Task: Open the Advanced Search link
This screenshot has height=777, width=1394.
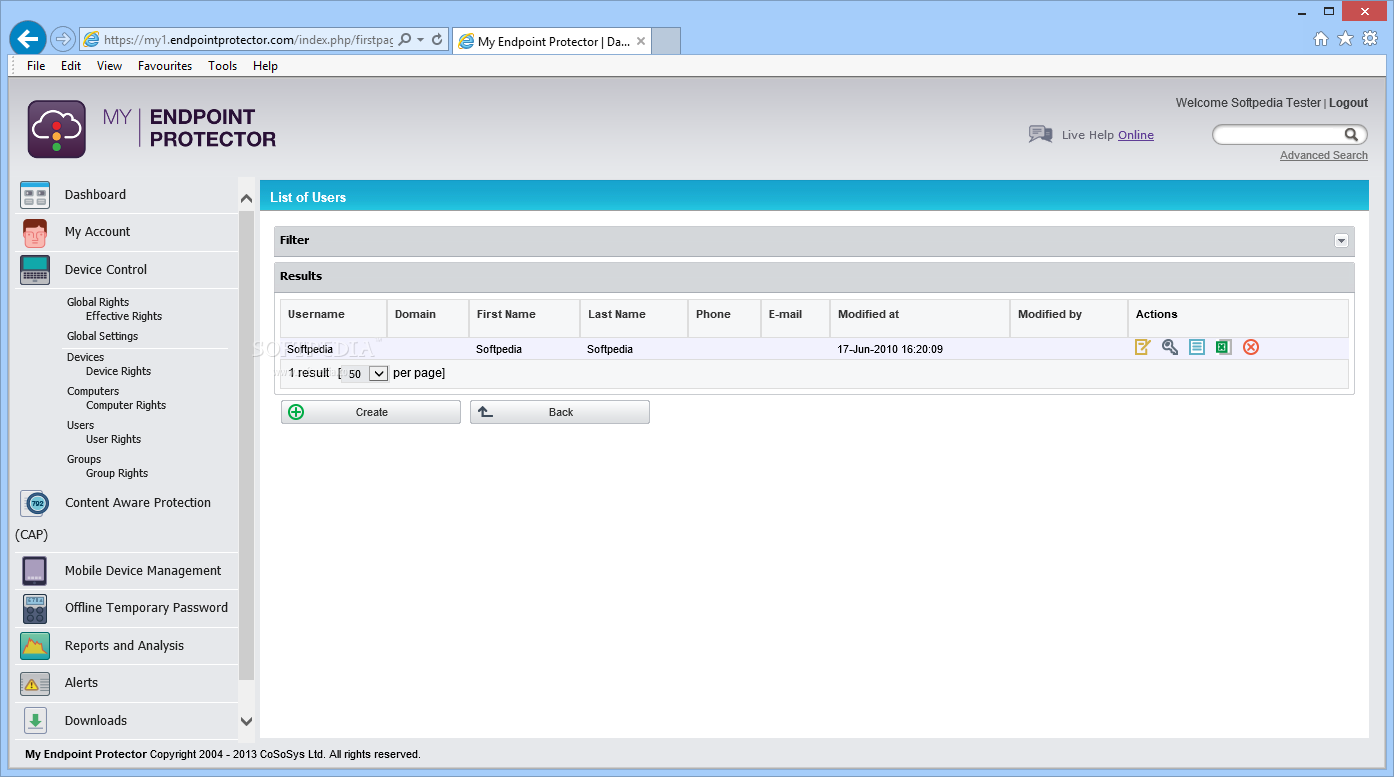Action: (x=1324, y=155)
